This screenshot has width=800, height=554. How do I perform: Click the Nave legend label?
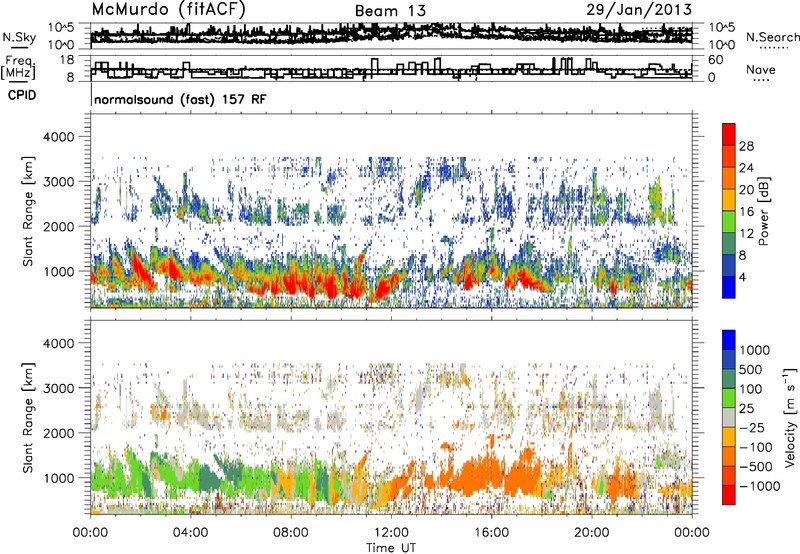[x=761, y=69]
